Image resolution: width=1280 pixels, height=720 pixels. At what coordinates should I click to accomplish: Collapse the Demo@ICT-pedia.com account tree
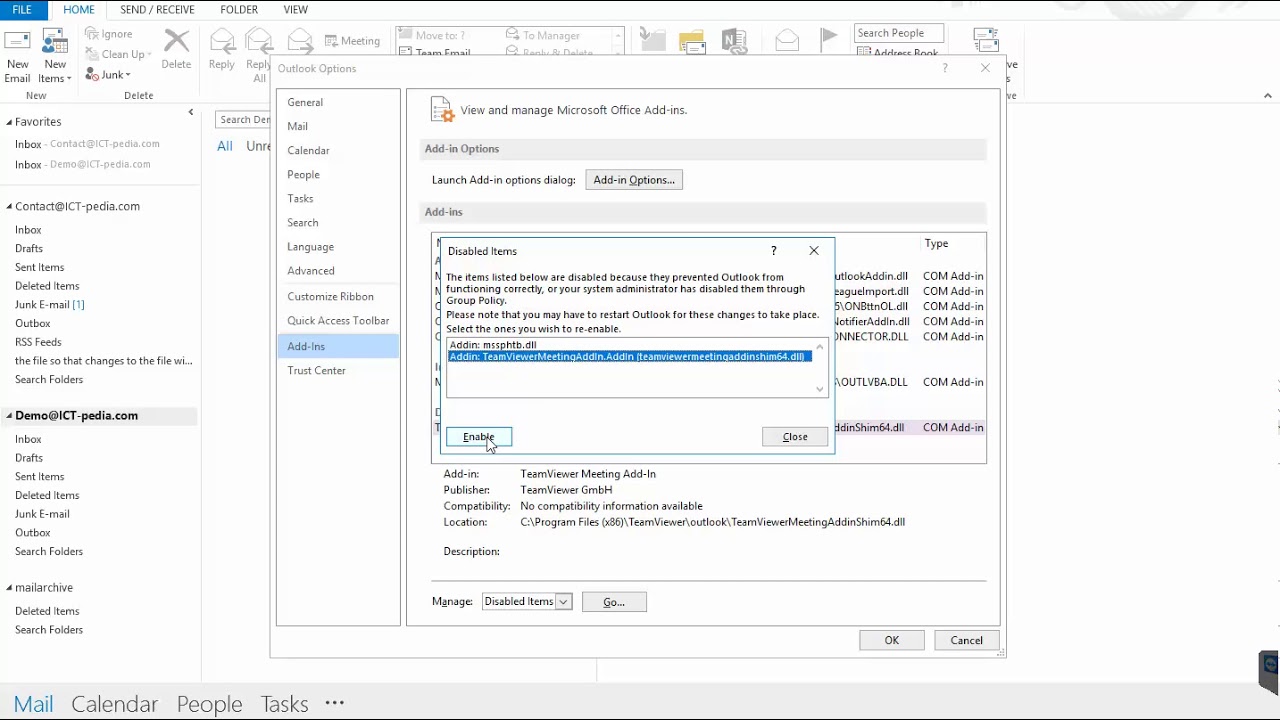[x=9, y=416]
